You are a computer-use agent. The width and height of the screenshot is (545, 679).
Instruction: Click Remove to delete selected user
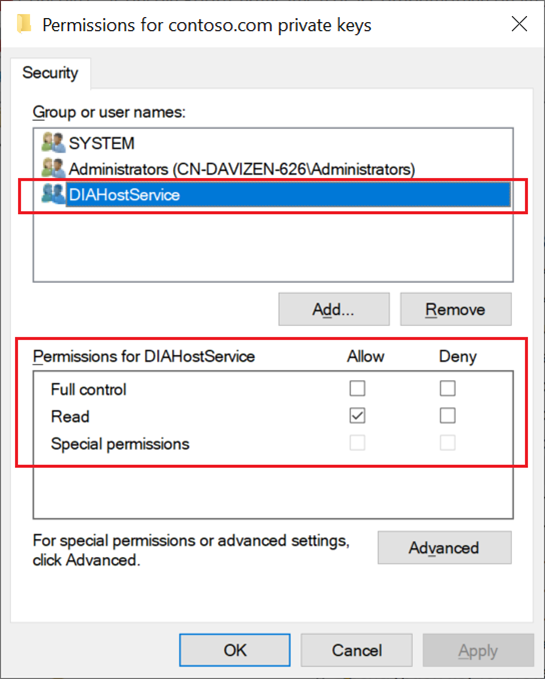pos(455,309)
